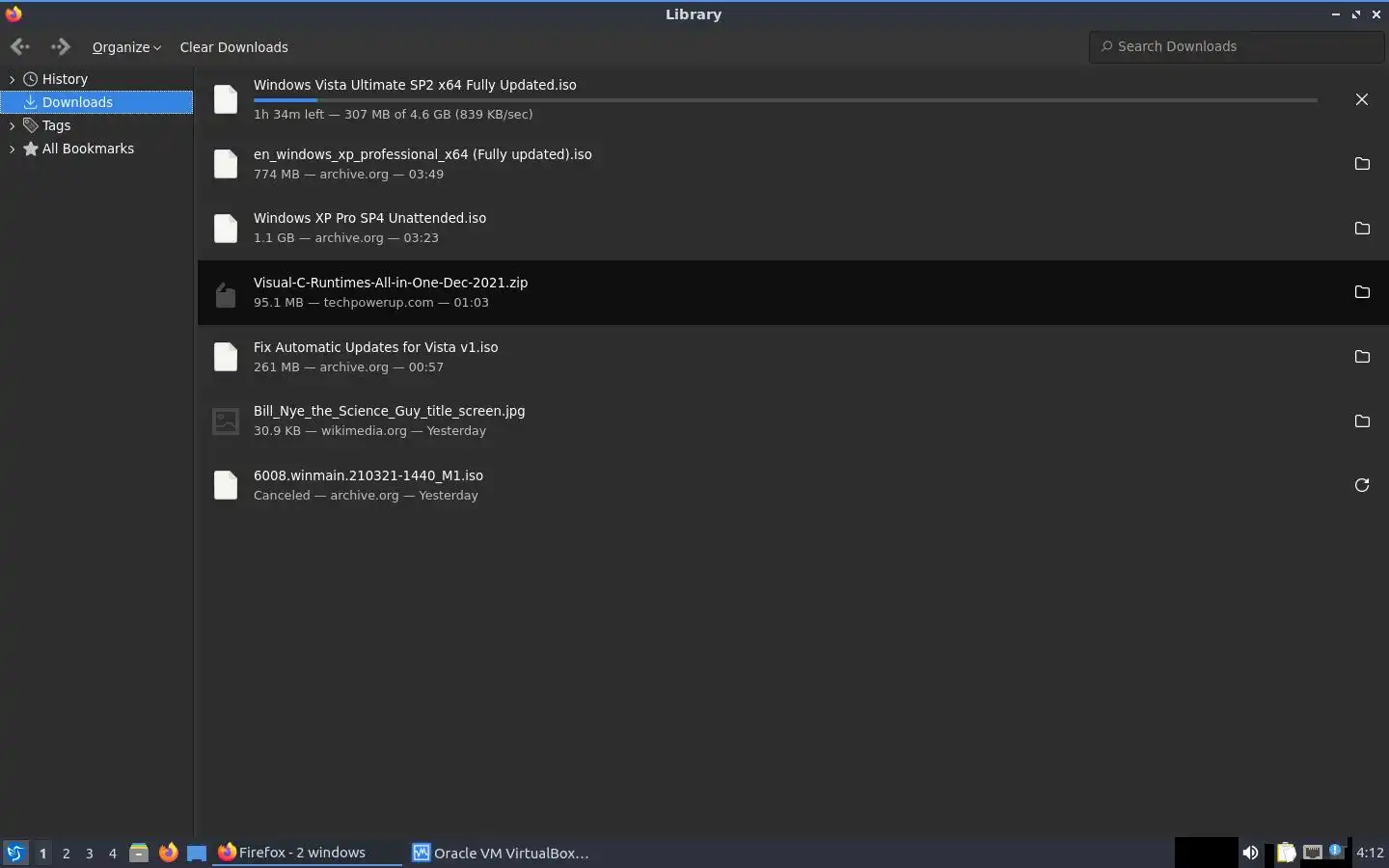Select History in the sidebar

coord(65,79)
